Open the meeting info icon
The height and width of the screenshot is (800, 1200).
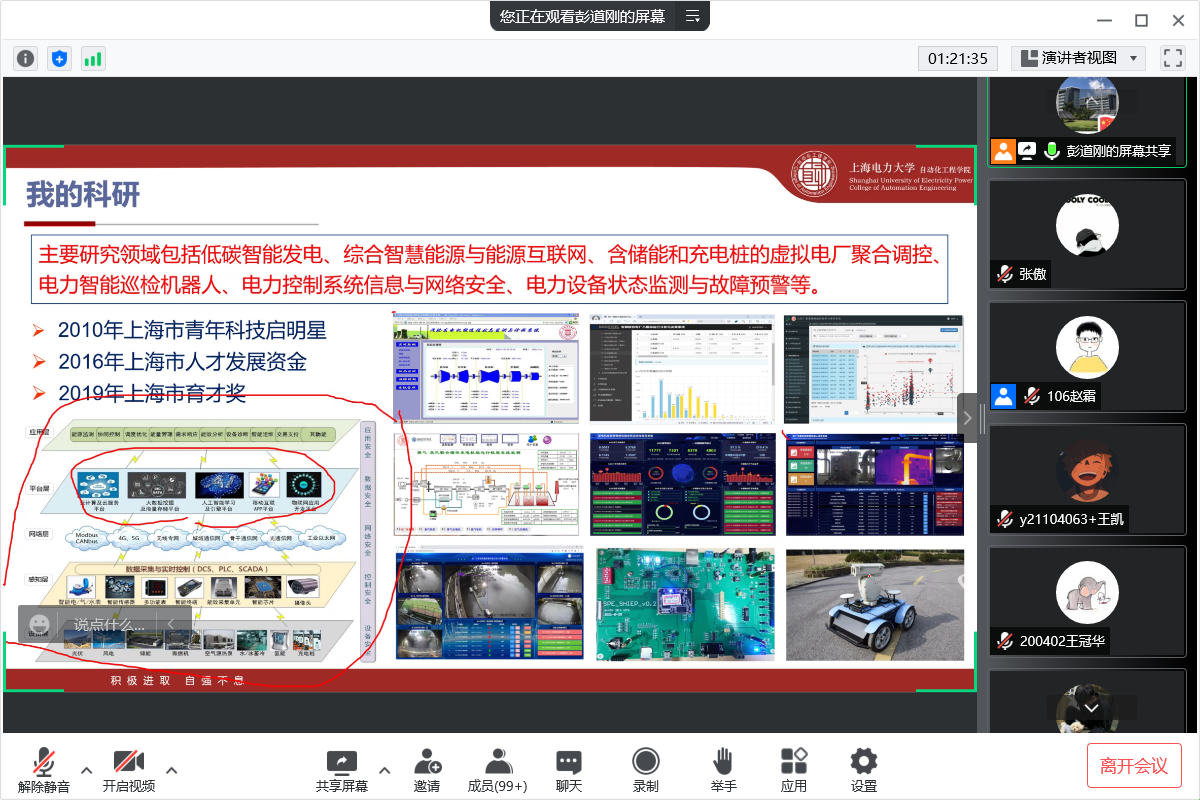coord(25,58)
